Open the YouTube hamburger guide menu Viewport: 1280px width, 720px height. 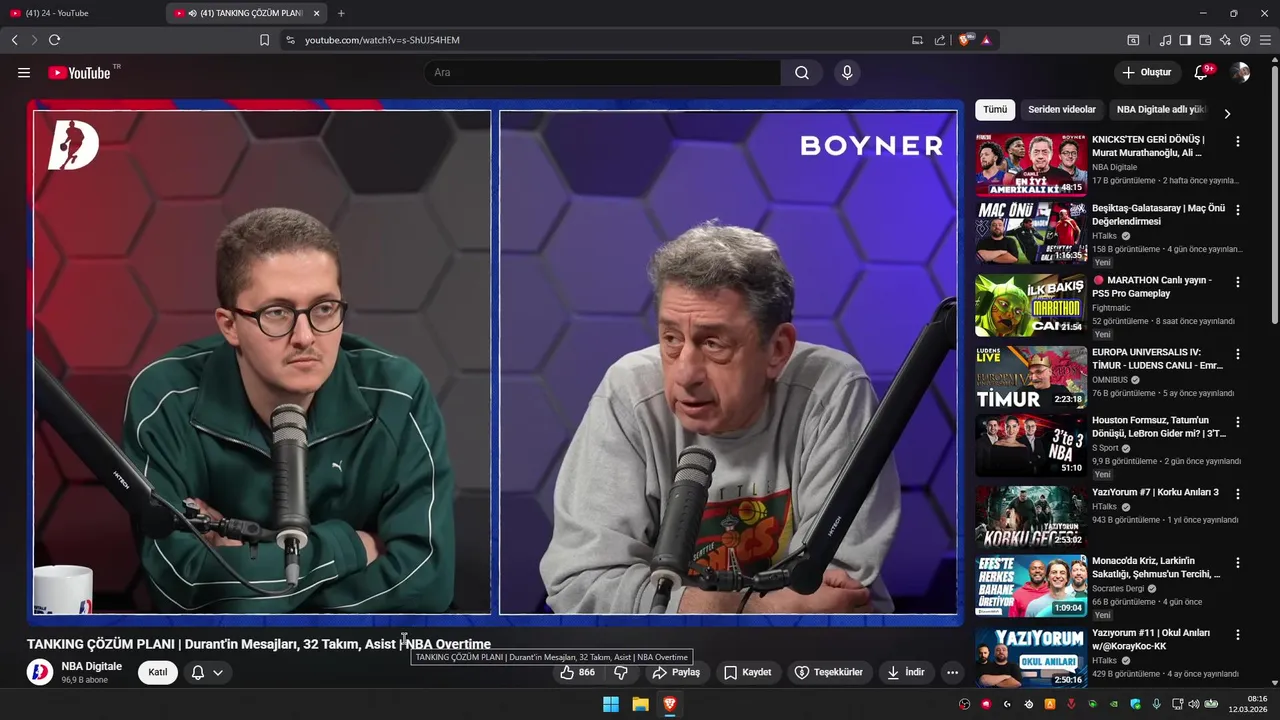24,72
